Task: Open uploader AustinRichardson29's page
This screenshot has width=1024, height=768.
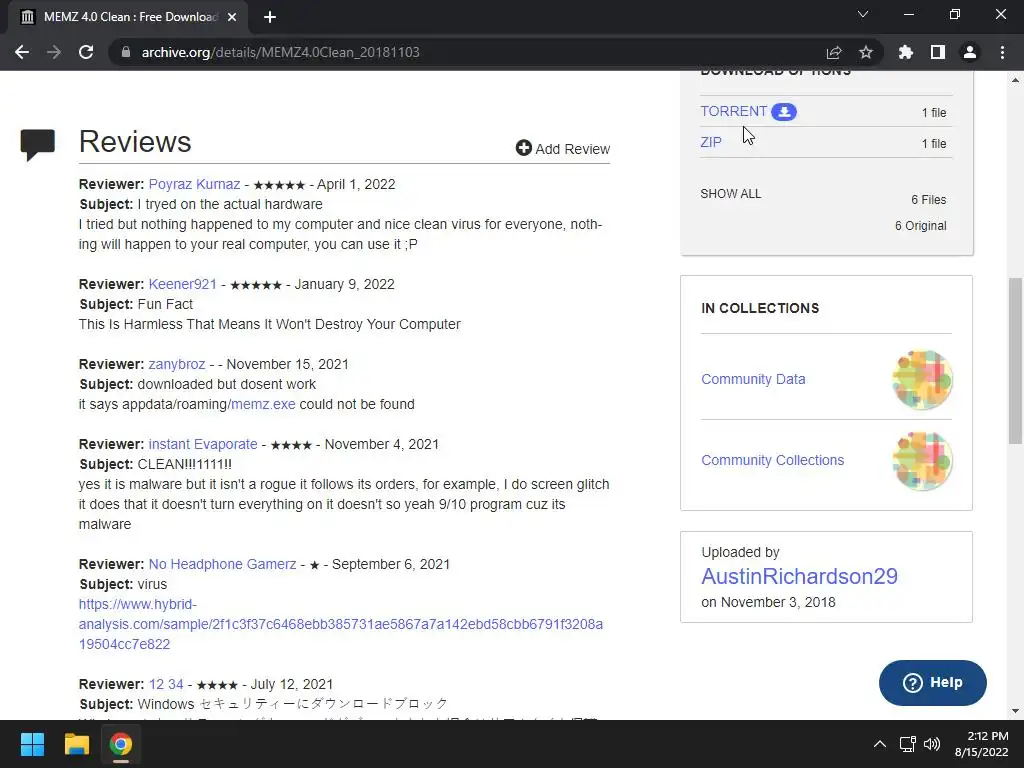Action: click(x=799, y=576)
